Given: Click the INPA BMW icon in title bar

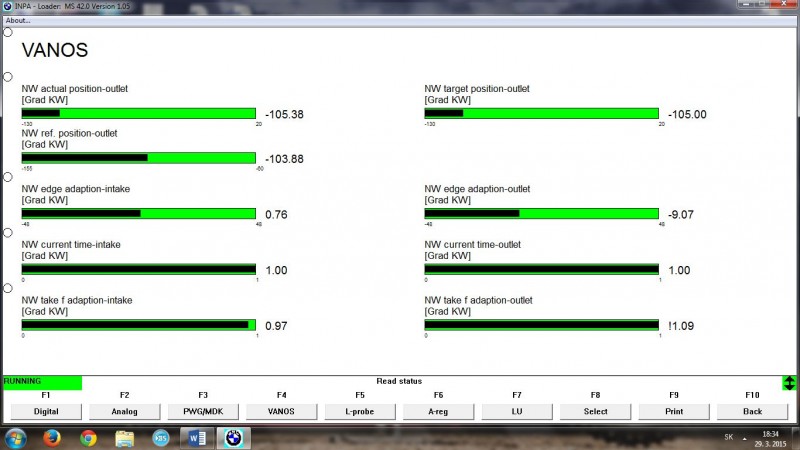Looking at the screenshot, I should pos(7,6).
